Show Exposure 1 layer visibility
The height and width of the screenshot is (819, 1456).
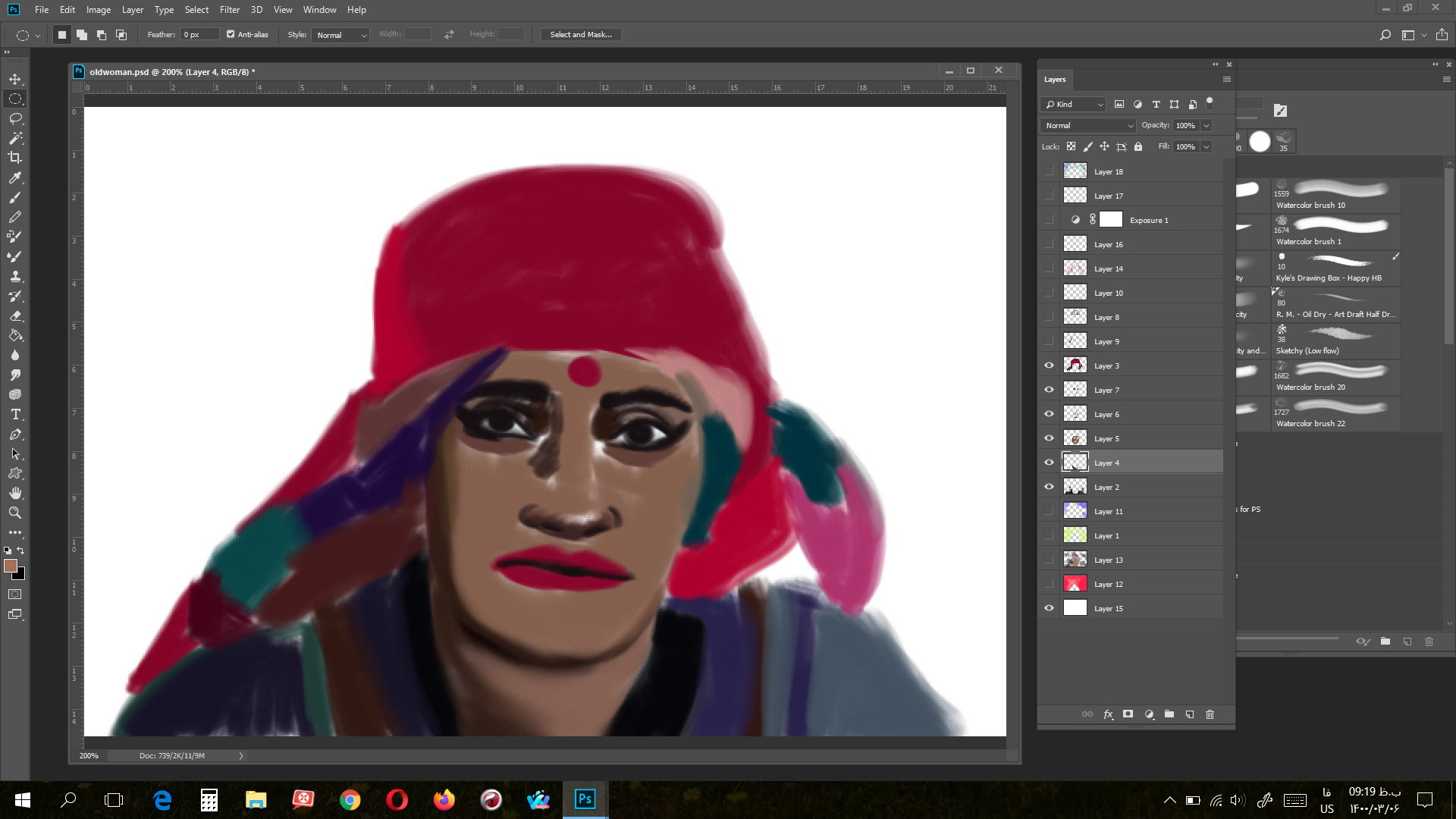(1050, 220)
